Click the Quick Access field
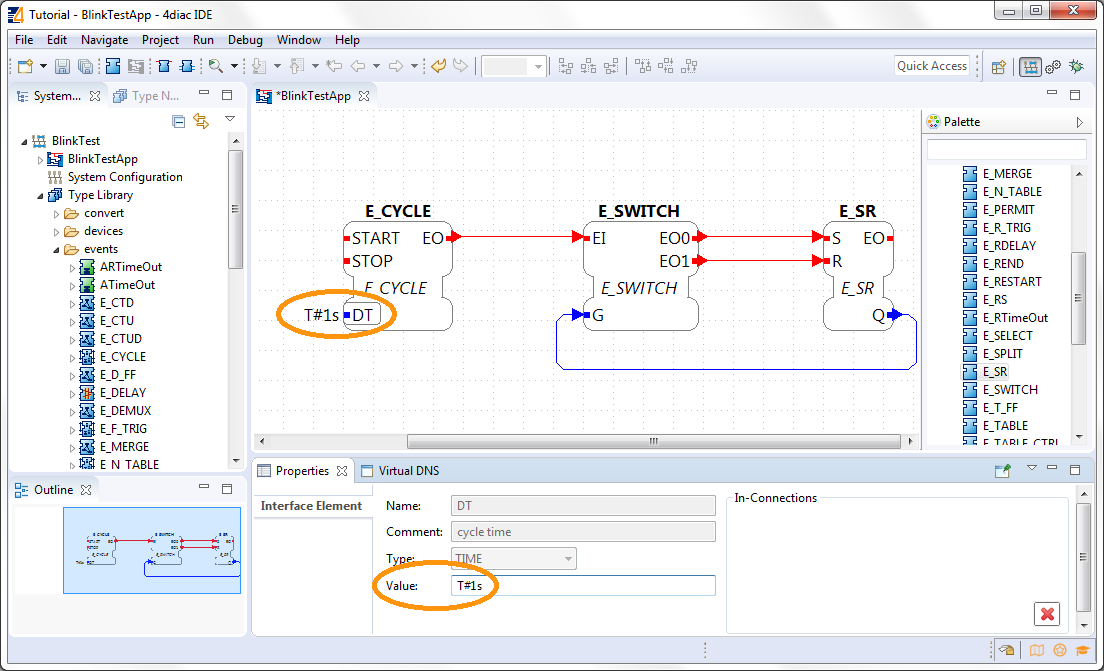This screenshot has width=1104, height=671. (x=931, y=66)
